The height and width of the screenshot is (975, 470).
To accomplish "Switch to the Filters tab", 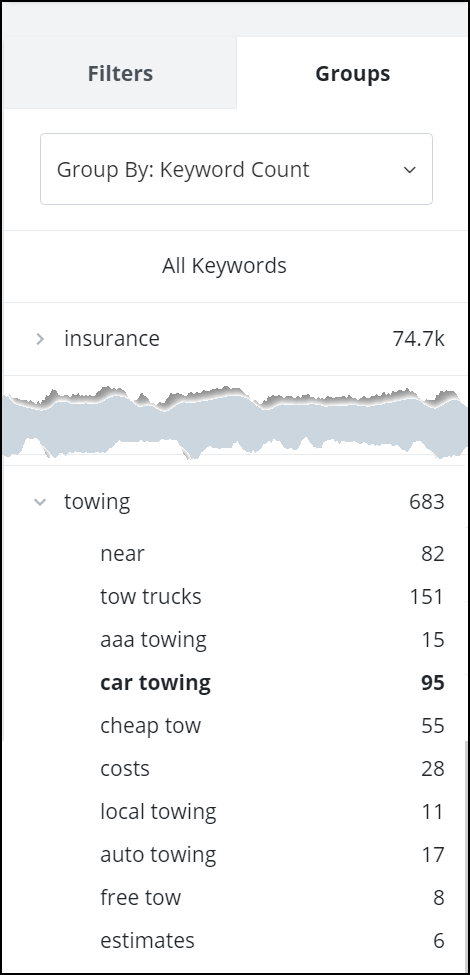I will click(120, 73).
